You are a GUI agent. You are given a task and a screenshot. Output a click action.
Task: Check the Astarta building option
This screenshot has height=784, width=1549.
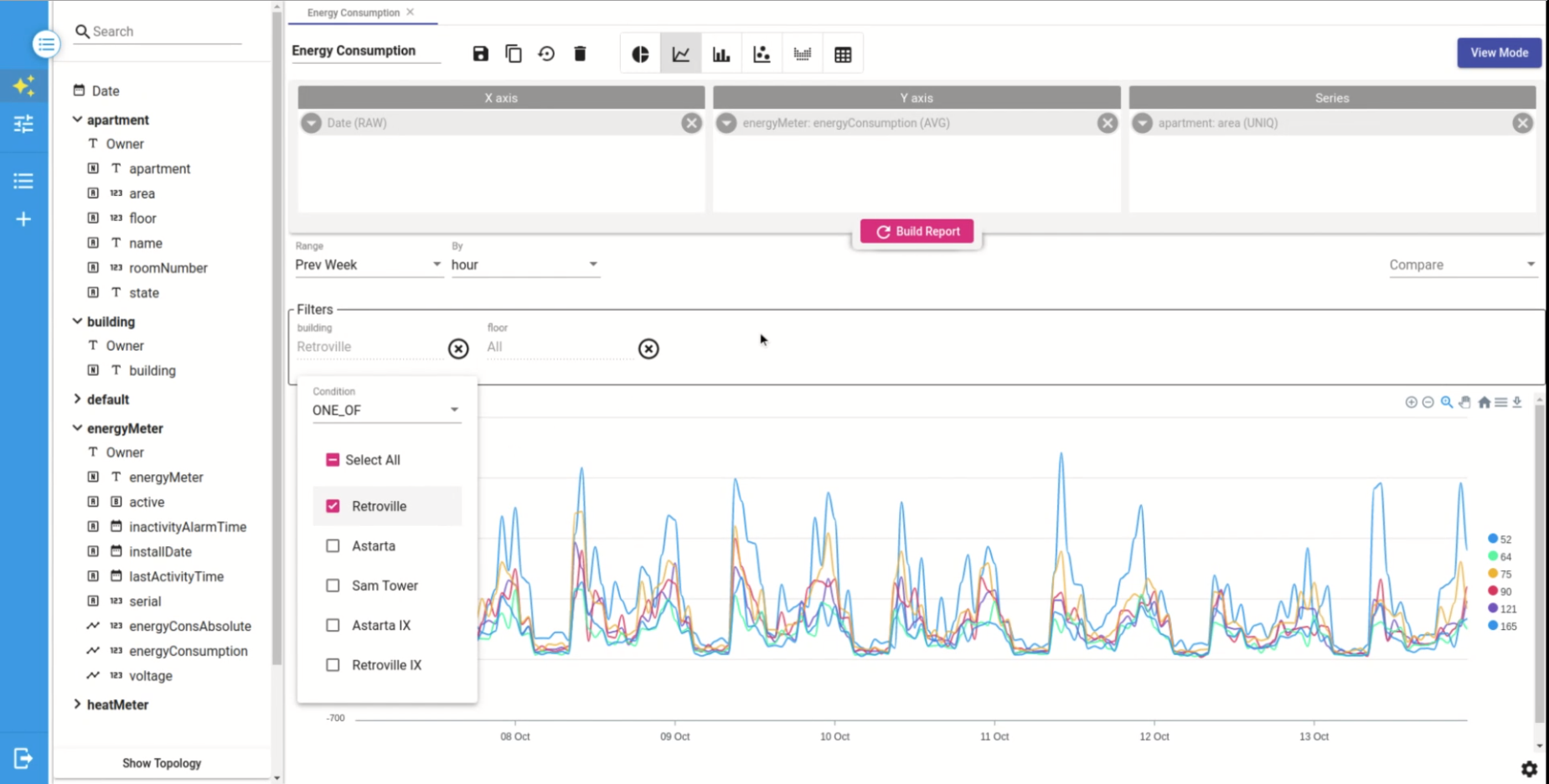[333, 546]
